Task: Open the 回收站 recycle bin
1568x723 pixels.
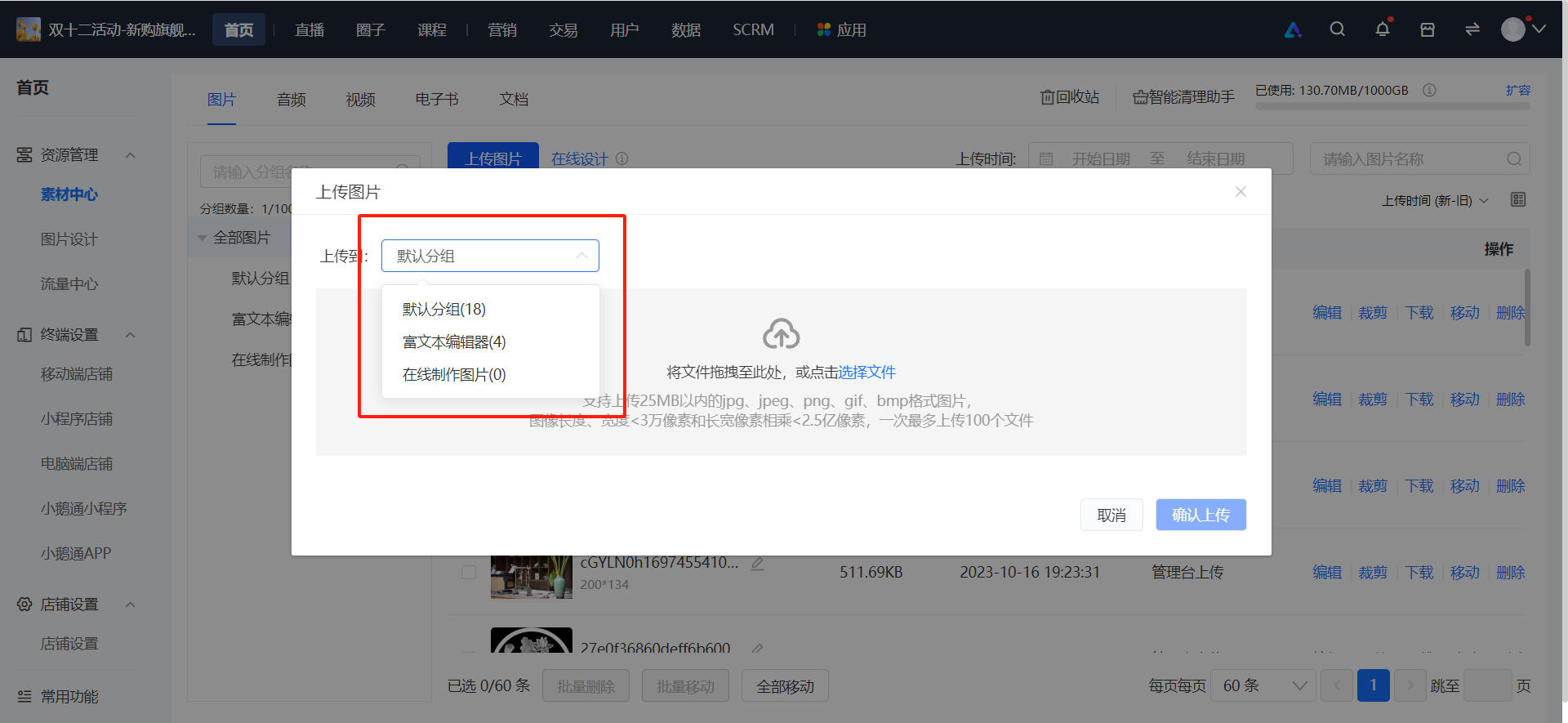Action: click(1070, 97)
